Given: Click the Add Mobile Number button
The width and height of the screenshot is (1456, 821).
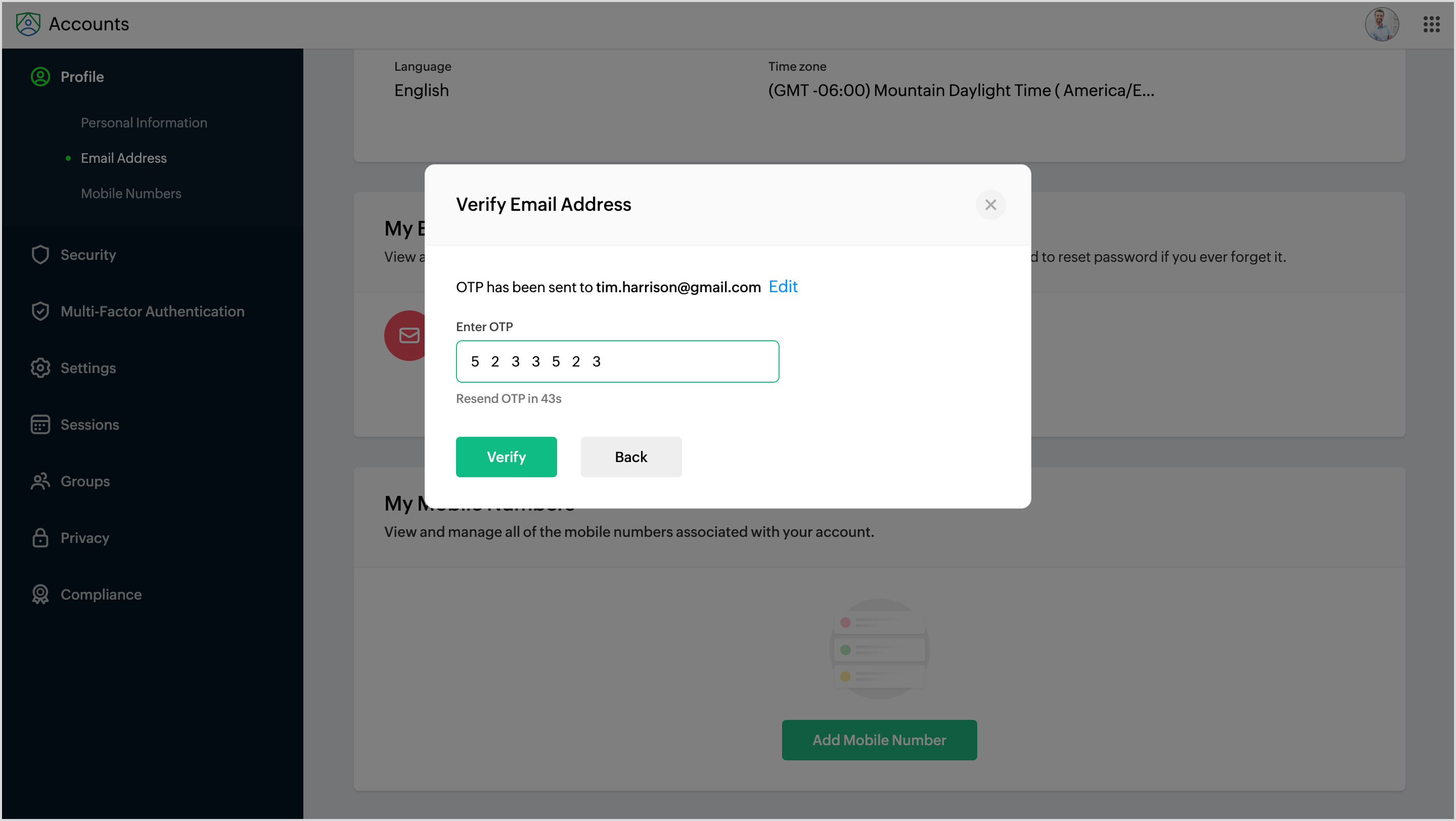Looking at the screenshot, I should click(879, 740).
